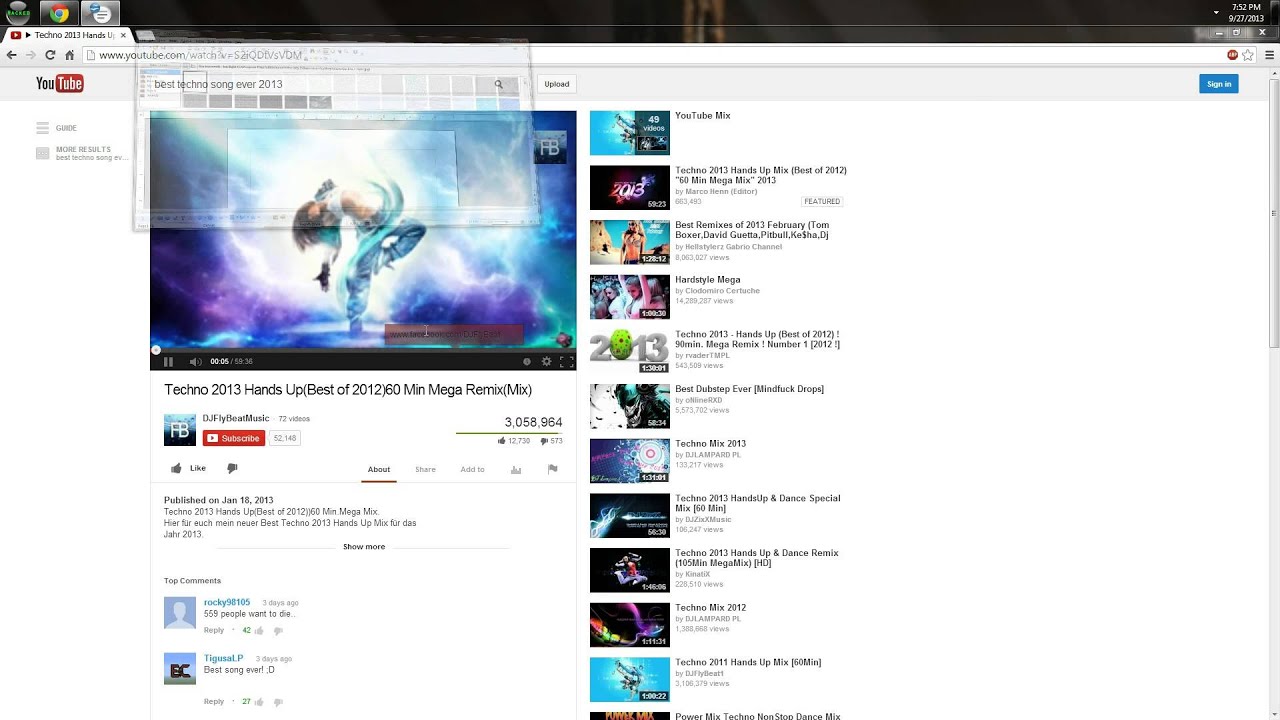Click the search magnifier button
Image resolution: width=1280 pixels, height=720 pixels.
[x=498, y=84]
